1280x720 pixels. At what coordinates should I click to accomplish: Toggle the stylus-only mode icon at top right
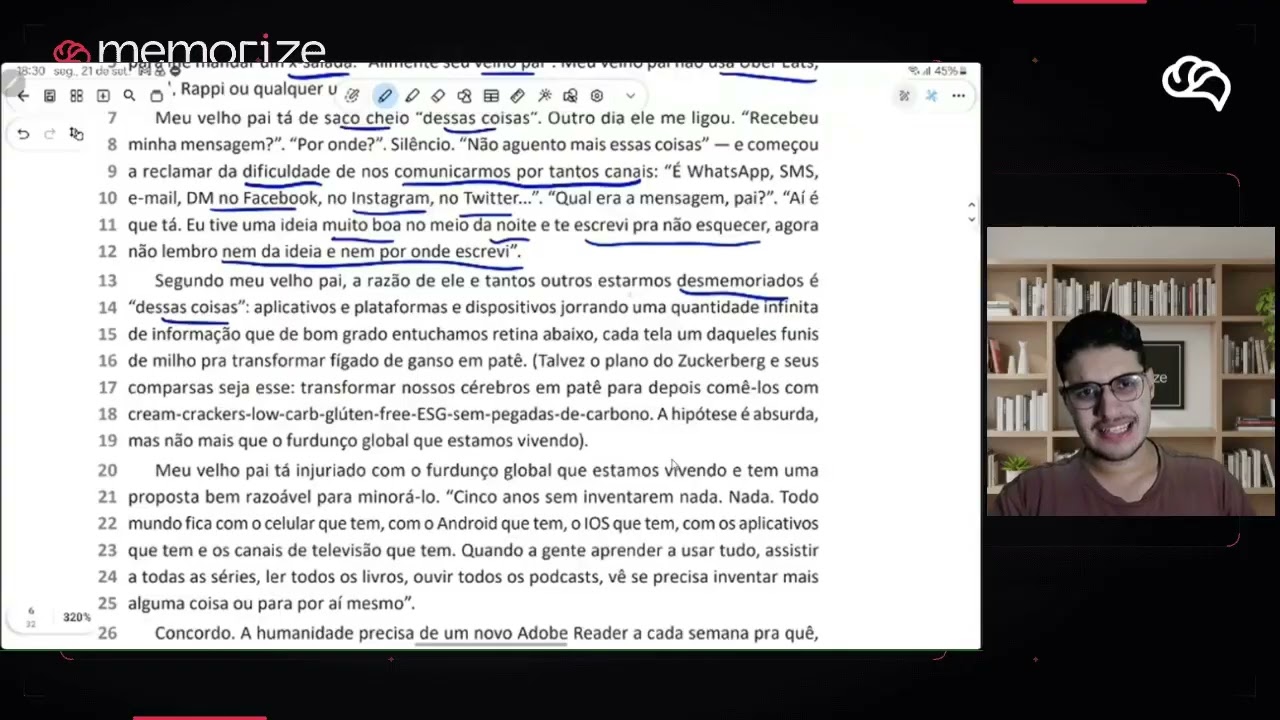905,96
